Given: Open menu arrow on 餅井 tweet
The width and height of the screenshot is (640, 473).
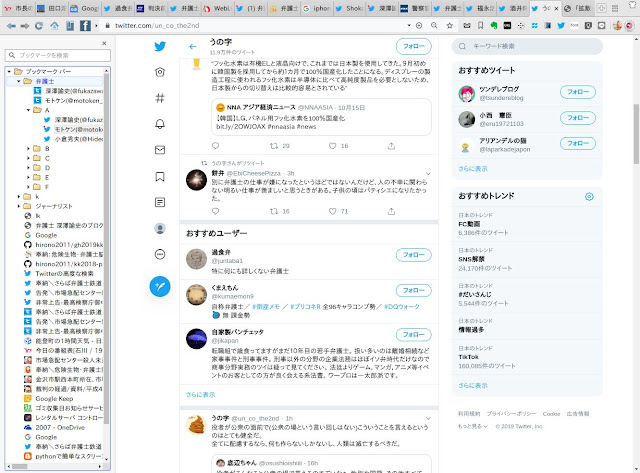Looking at the screenshot, I should pos(428,173).
